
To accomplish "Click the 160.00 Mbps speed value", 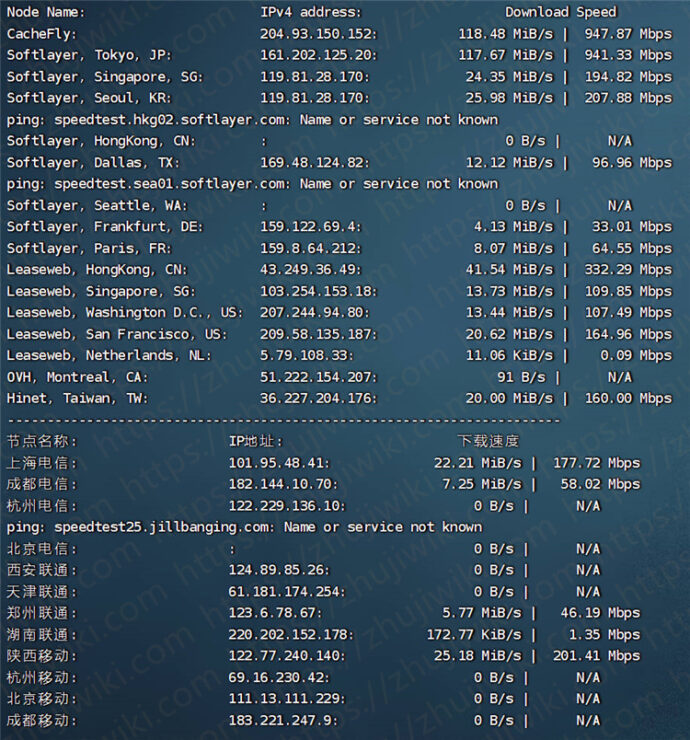I will [628, 399].
